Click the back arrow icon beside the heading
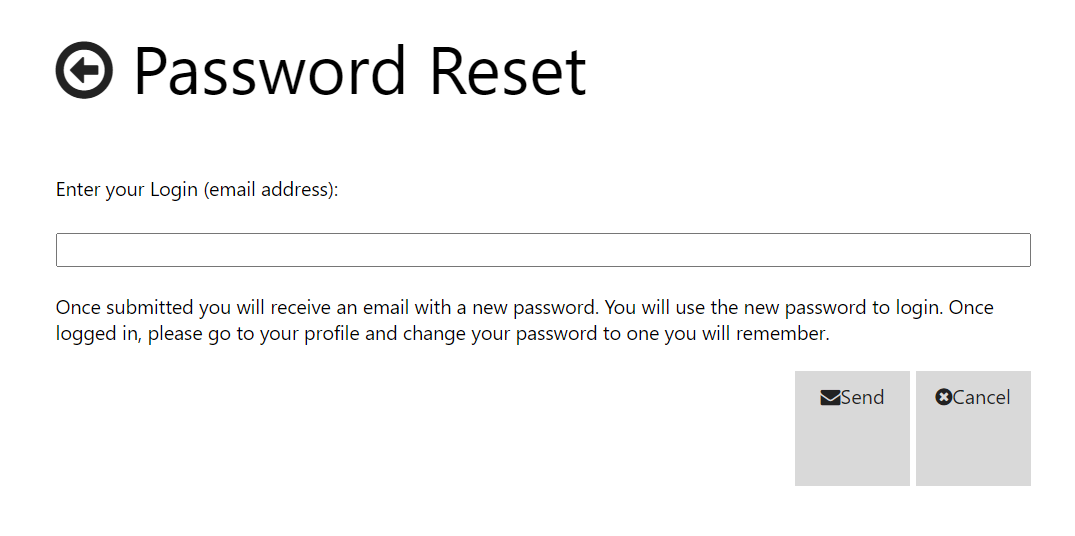The height and width of the screenshot is (536, 1075). coord(84,70)
